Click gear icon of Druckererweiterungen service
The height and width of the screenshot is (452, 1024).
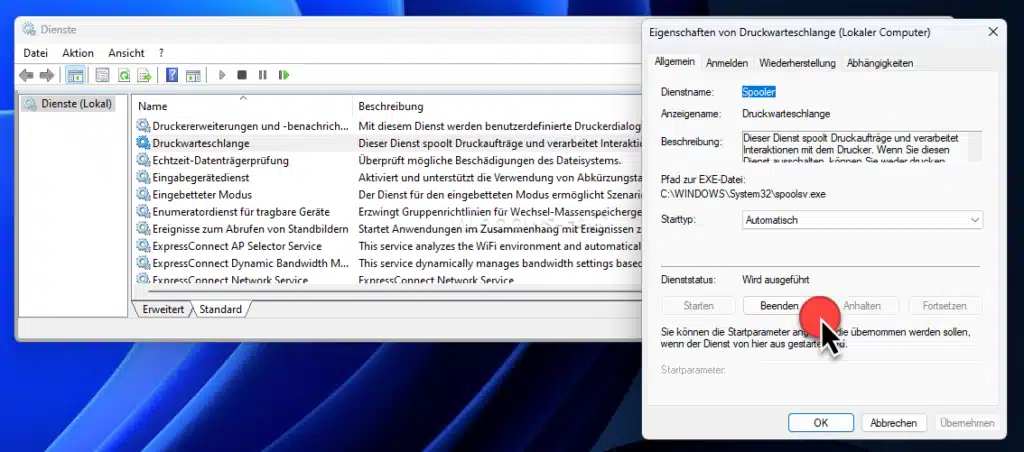(143, 125)
